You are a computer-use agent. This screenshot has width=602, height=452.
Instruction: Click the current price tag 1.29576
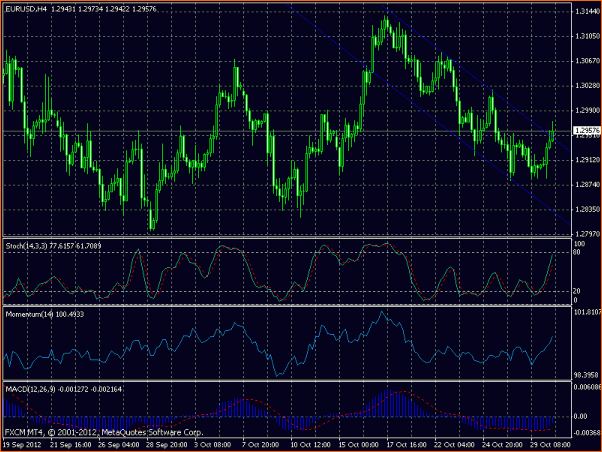586,131
